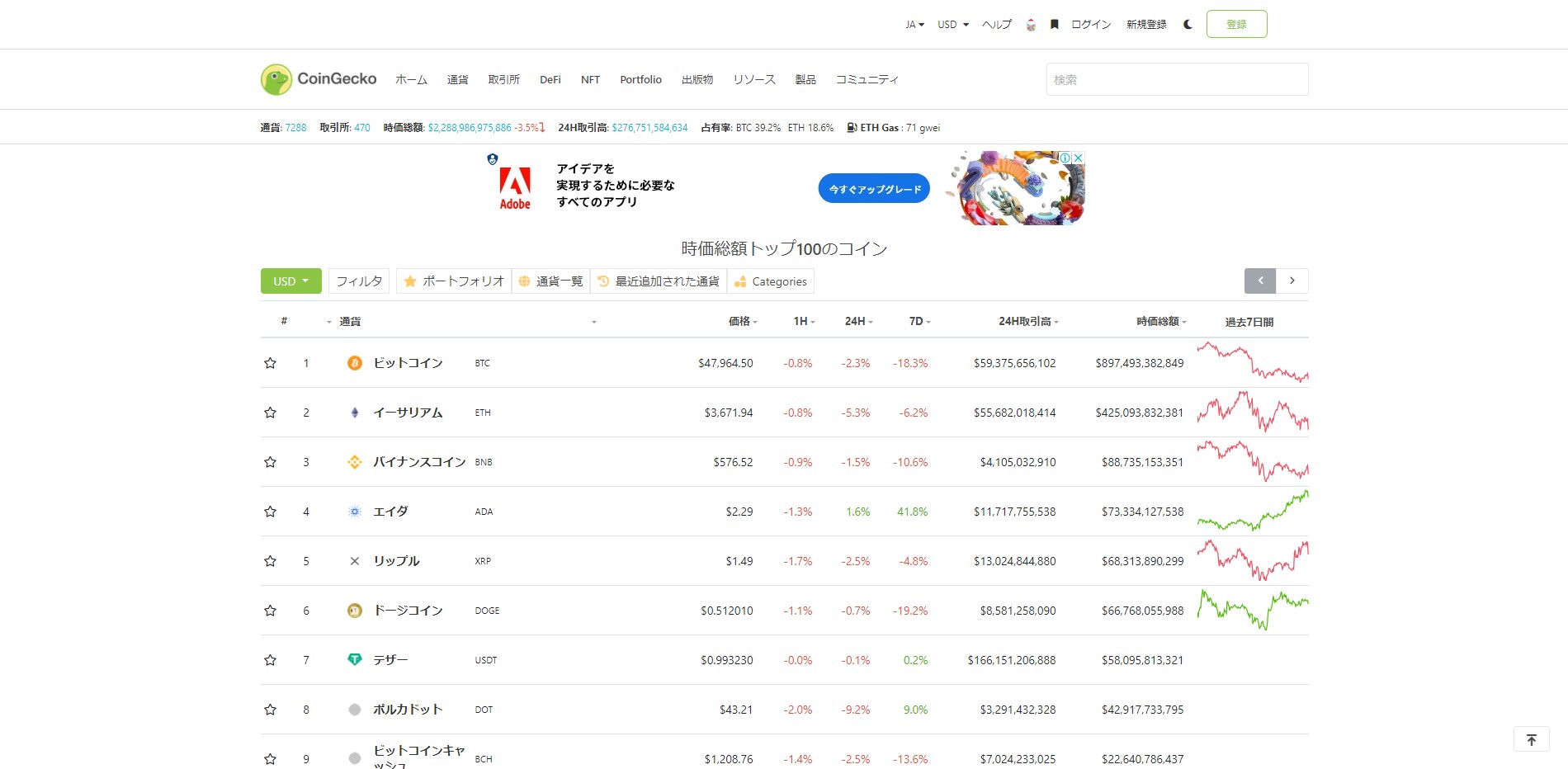
Task: Click 今すぐアップグレード ad button
Action: [874, 189]
